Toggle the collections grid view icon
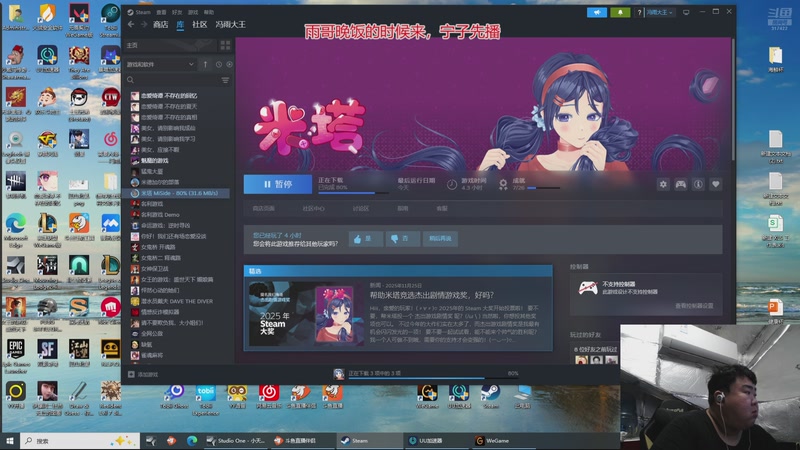The image size is (800, 450). point(225,45)
